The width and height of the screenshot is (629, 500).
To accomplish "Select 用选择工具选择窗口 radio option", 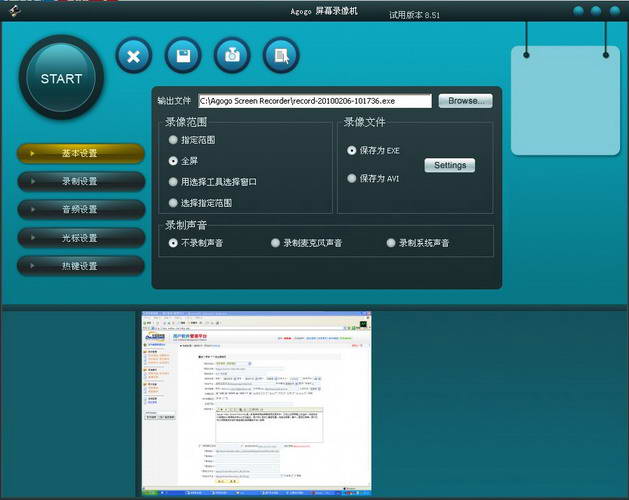I will point(213,182).
